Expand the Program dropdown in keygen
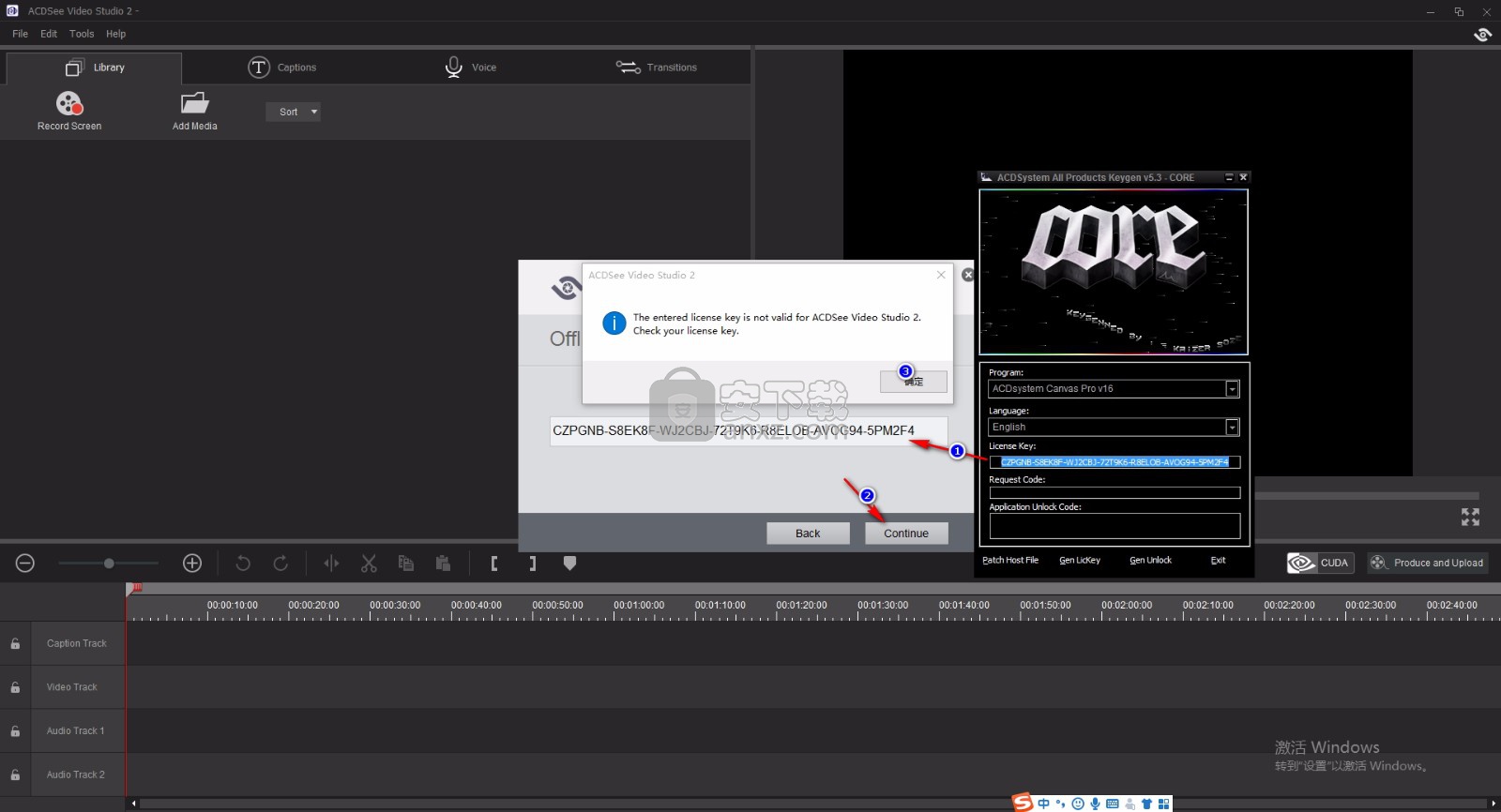 (1232, 389)
